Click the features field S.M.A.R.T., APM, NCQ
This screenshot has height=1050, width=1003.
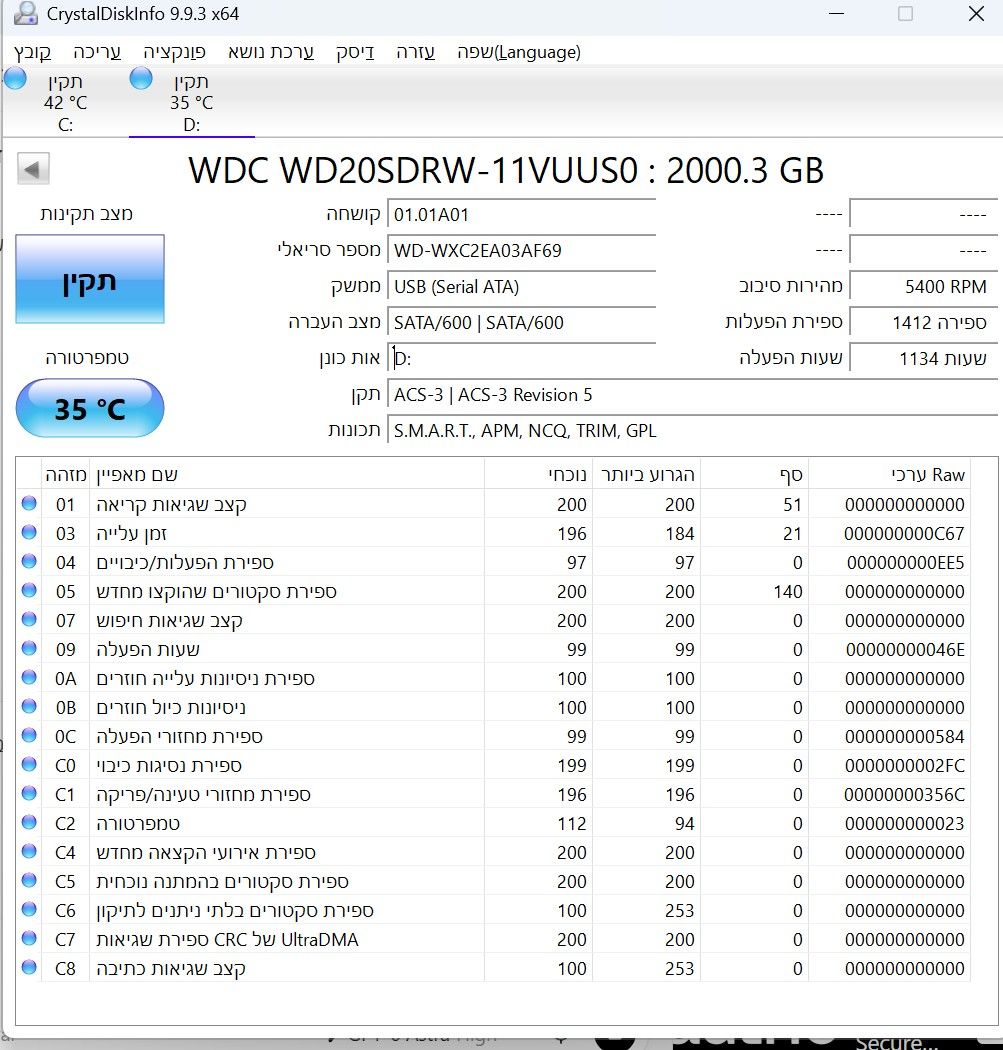(692, 431)
